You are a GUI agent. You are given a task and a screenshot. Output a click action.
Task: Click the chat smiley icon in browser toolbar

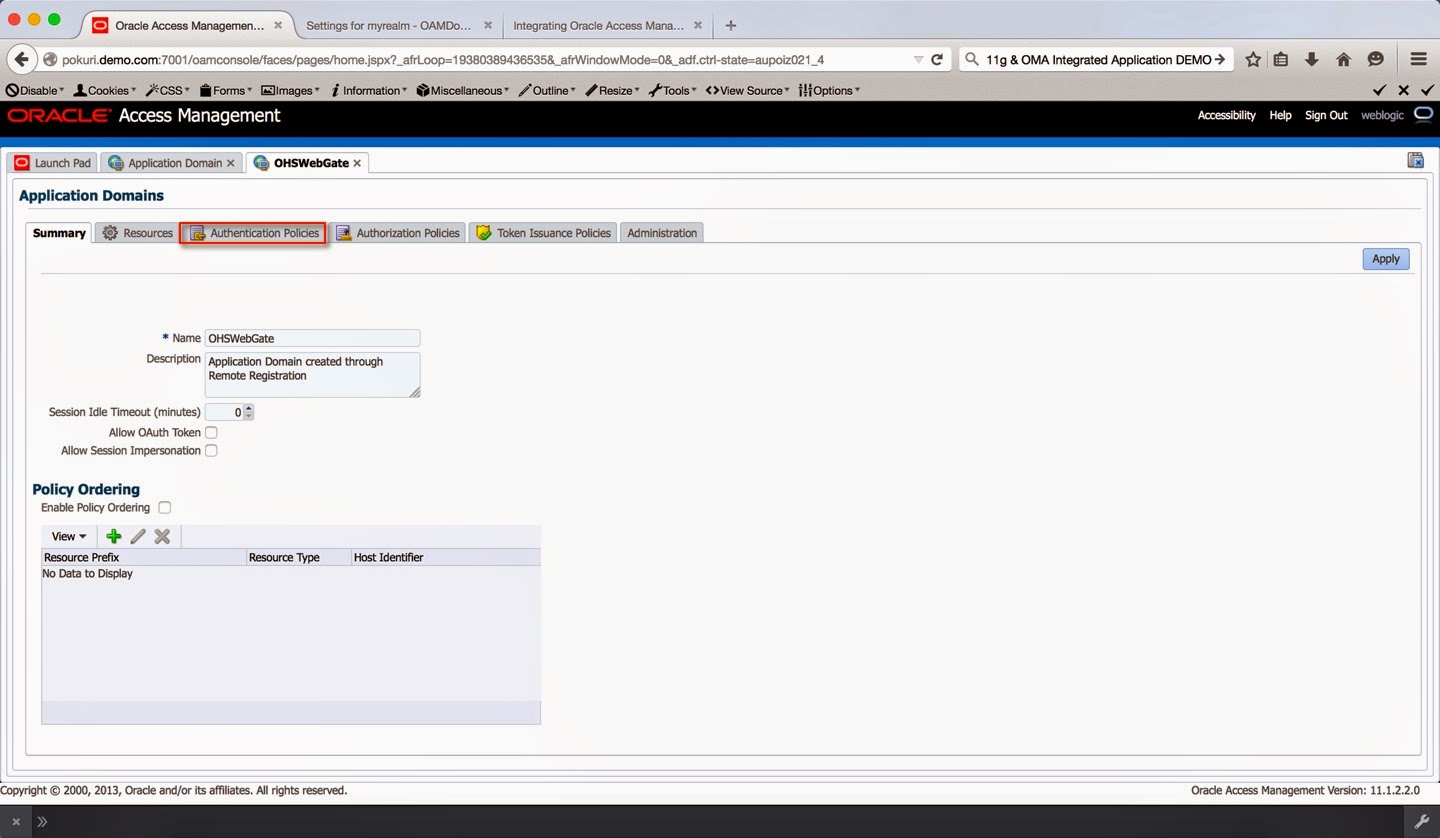click(1376, 59)
